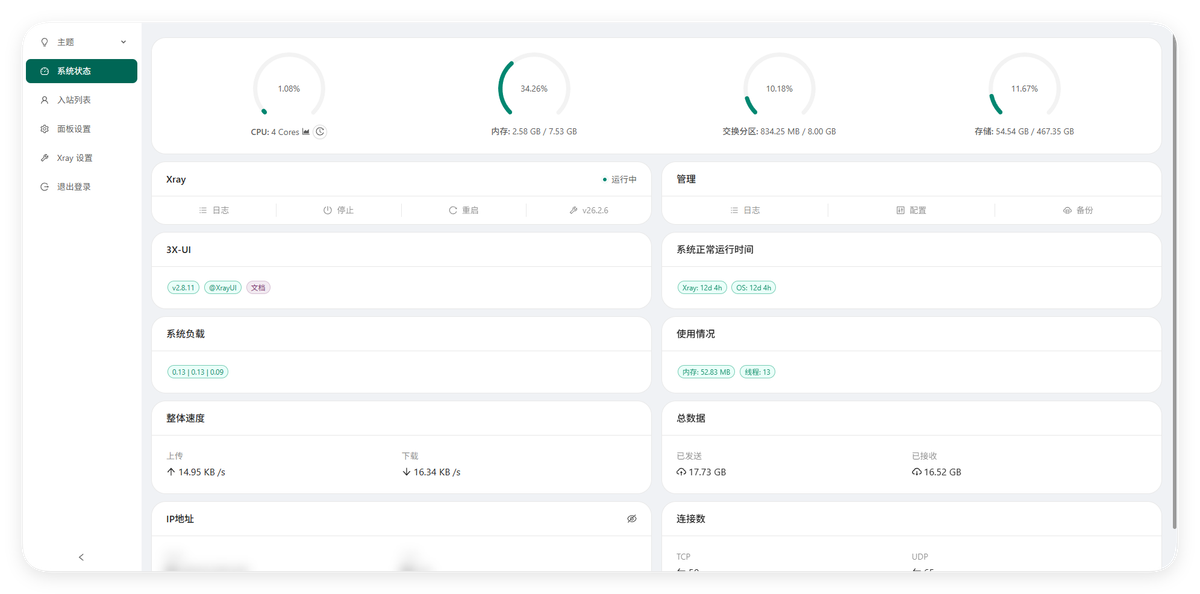This screenshot has width=1200, height=594.
Task: Open the @XrayUI tag link
Action: [223, 287]
